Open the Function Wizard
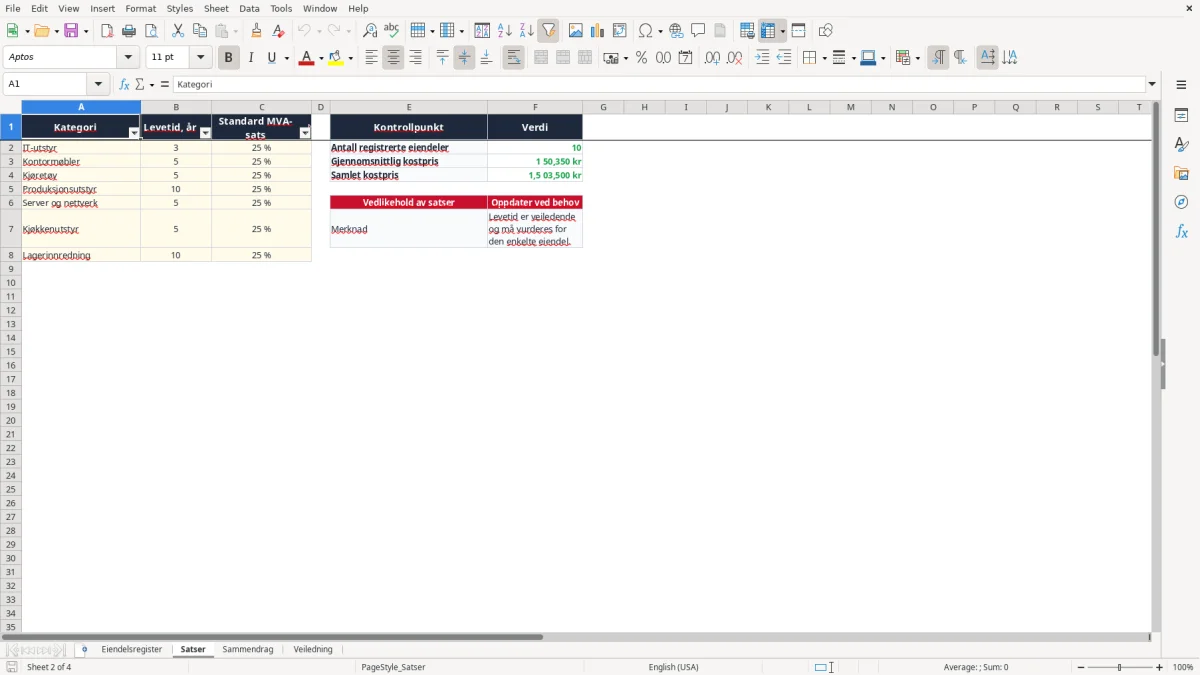 124,84
